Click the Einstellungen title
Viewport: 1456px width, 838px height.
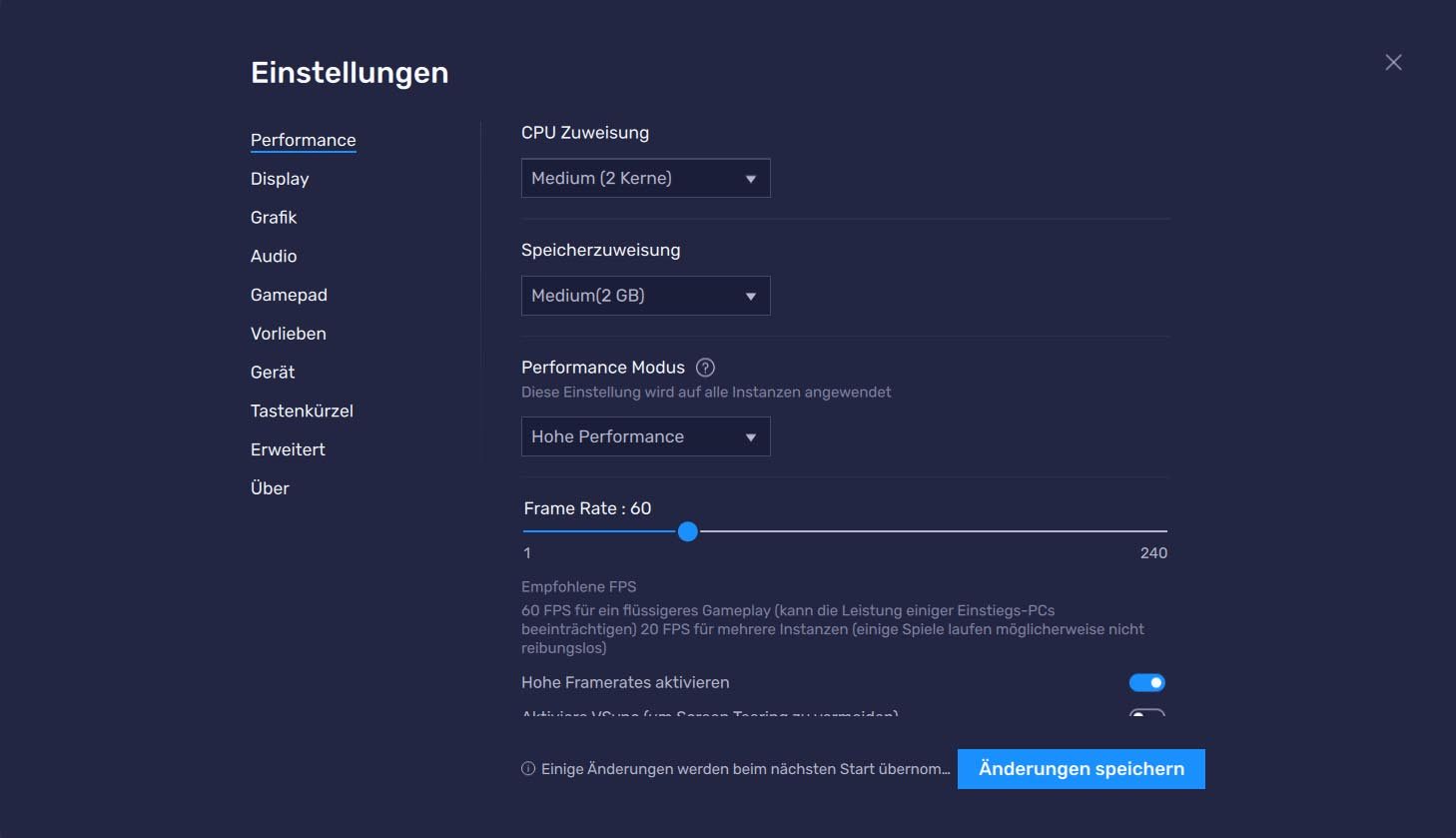coord(350,73)
